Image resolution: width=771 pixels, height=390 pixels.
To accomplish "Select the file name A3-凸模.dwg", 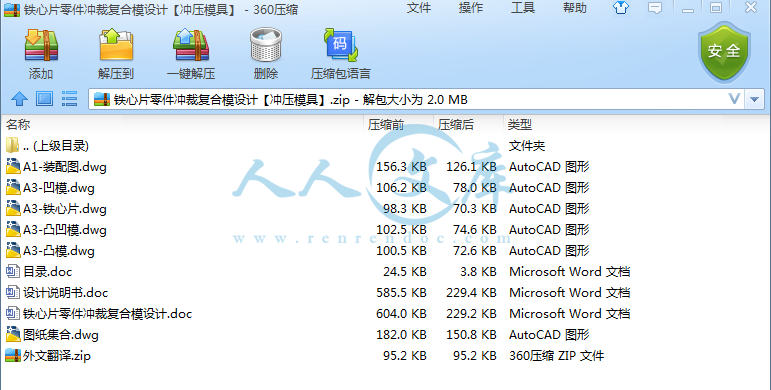I will (59, 251).
